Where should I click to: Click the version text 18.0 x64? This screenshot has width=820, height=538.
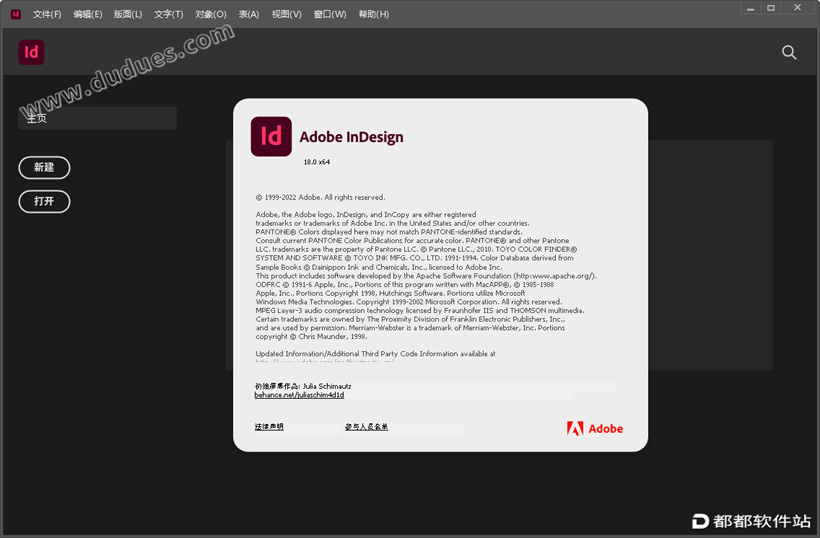317,162
